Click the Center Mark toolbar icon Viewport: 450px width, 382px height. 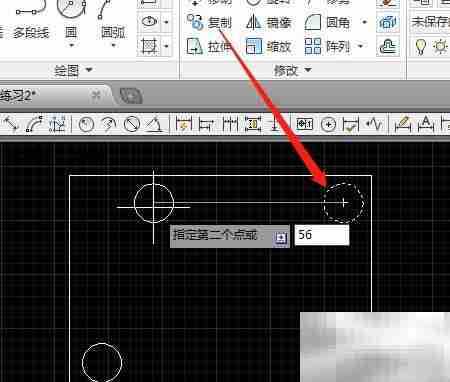click(x=328, y=125)
